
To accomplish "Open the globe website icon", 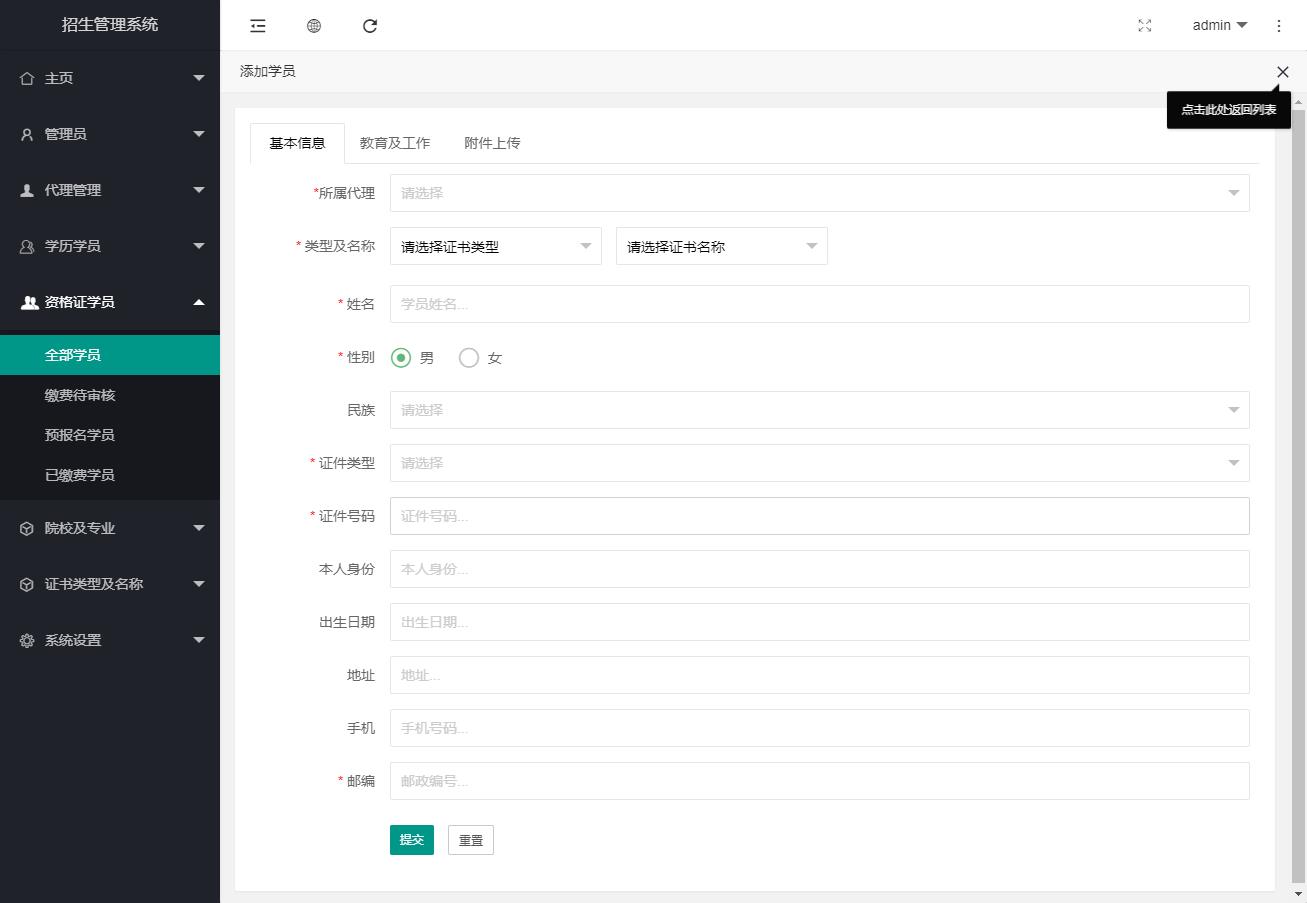I will point(314,26).
